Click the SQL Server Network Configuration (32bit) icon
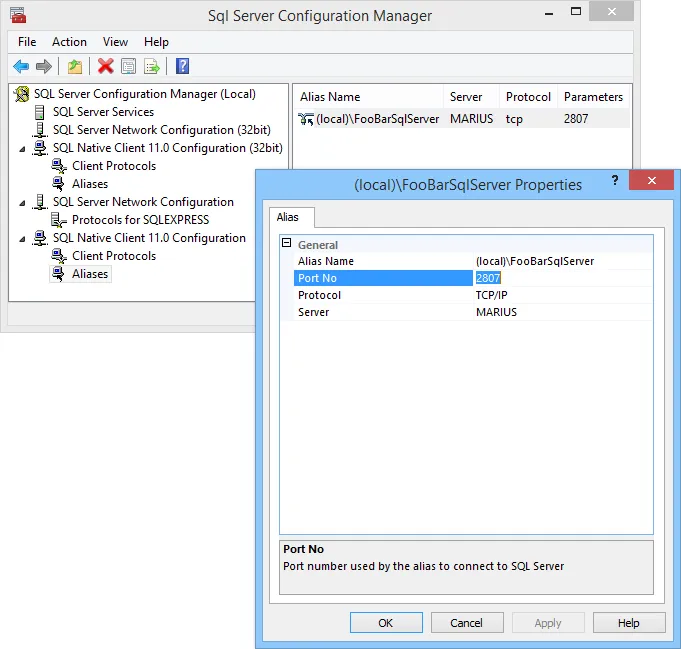681x649 pixels. (40, 130)
